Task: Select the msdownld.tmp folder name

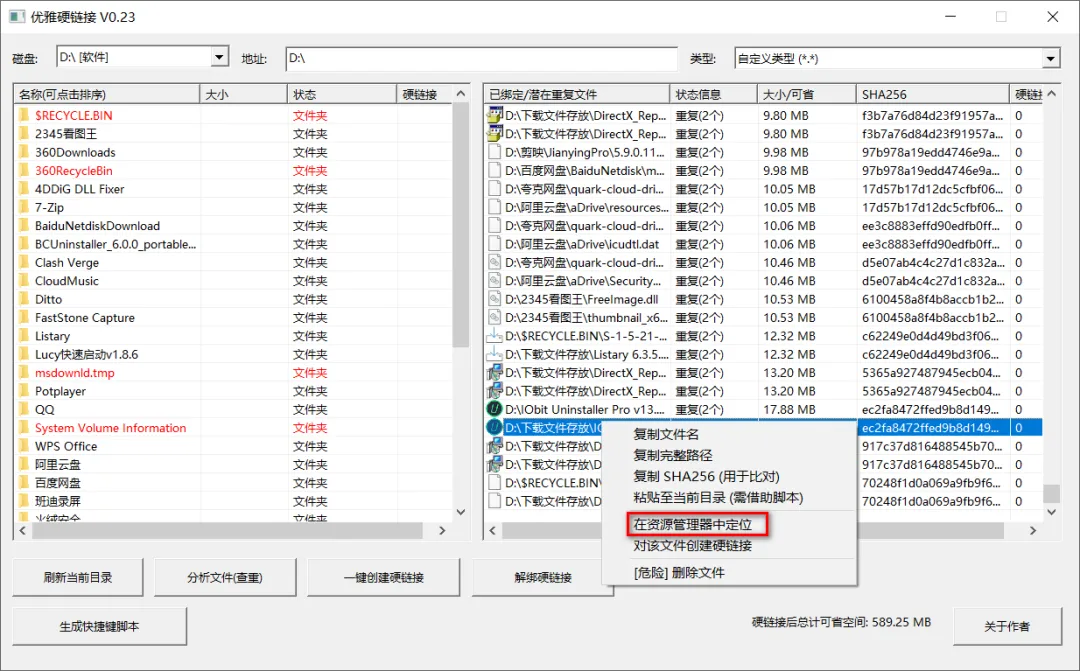Action: click(74, 373)
